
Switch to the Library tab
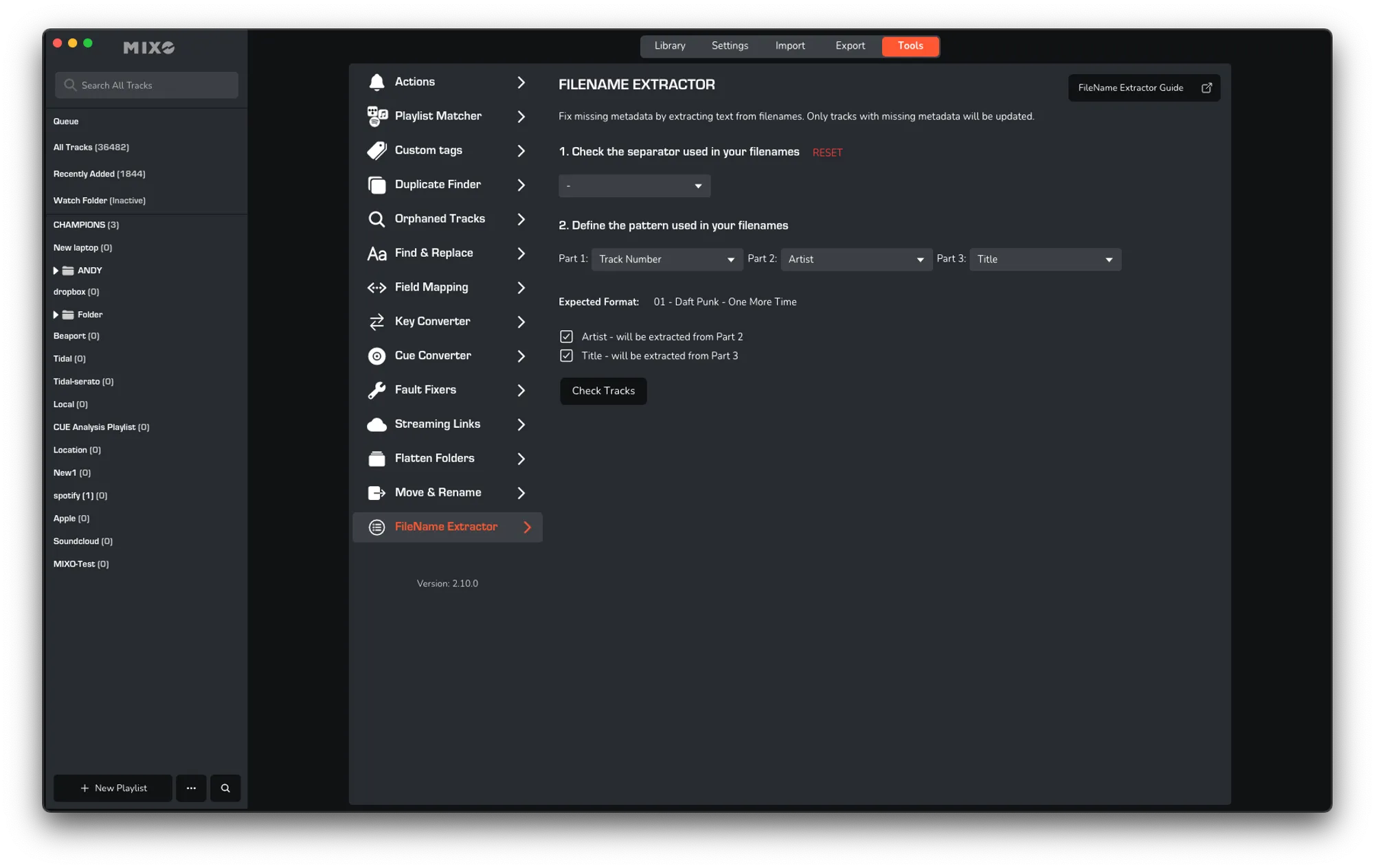tap(669, 45)
